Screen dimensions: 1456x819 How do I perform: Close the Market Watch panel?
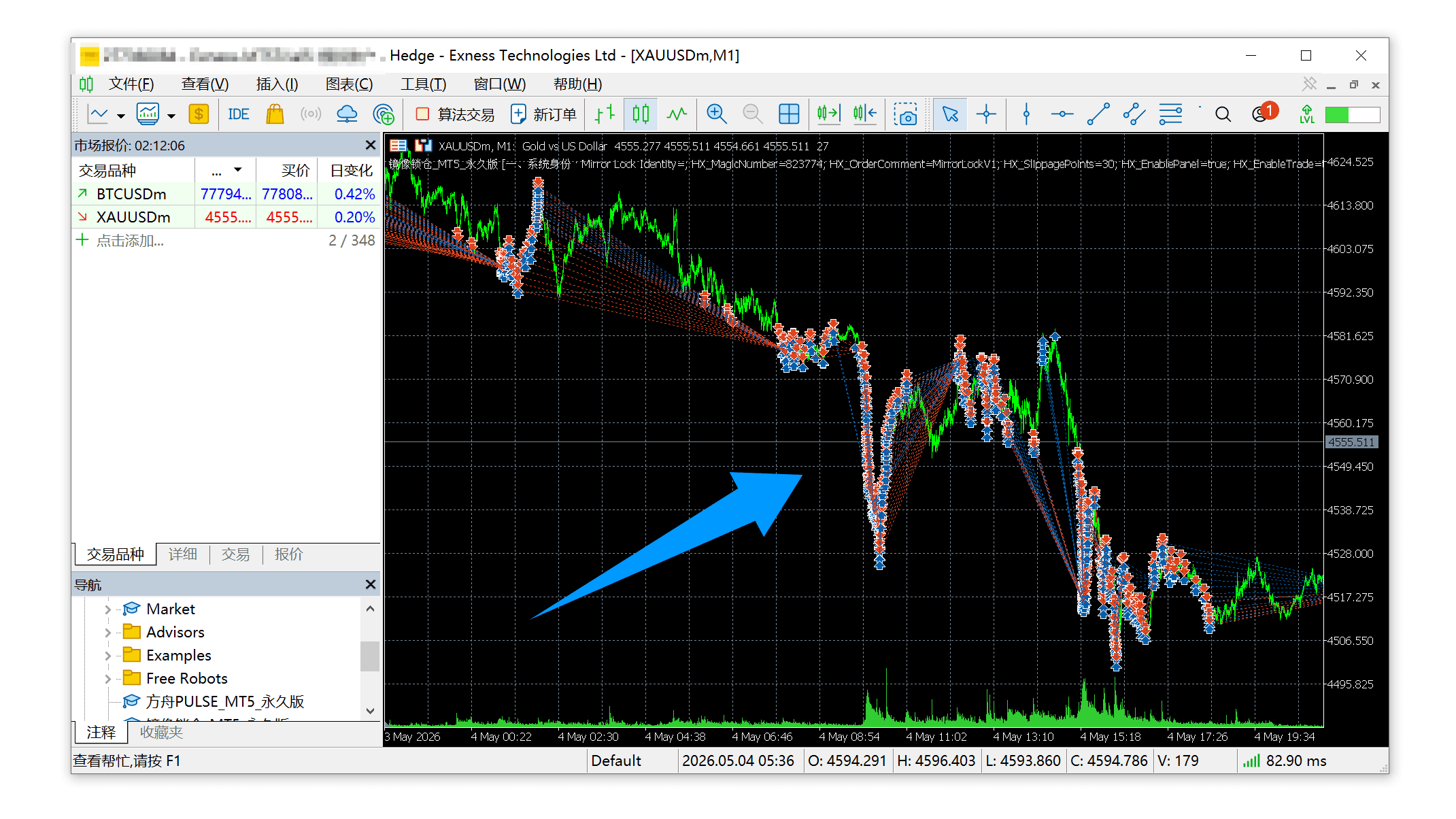[370, 145]
